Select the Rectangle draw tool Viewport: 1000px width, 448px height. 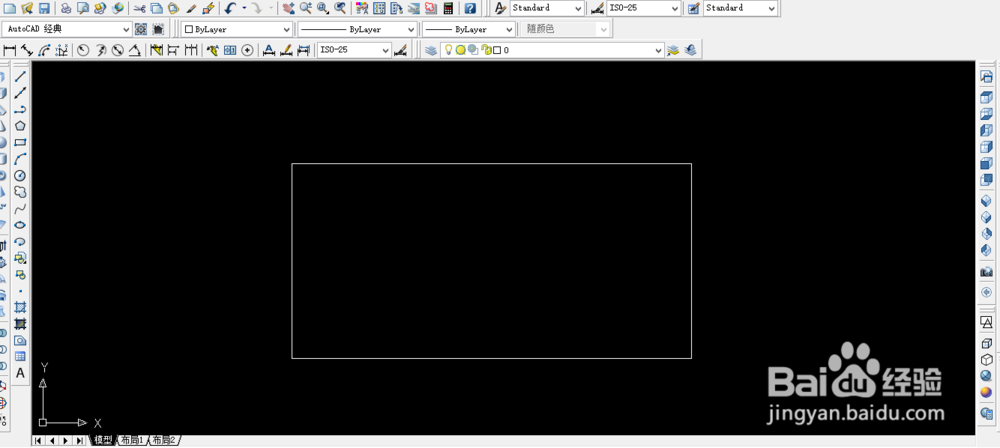pyautogui.click(x=20, y=142)
